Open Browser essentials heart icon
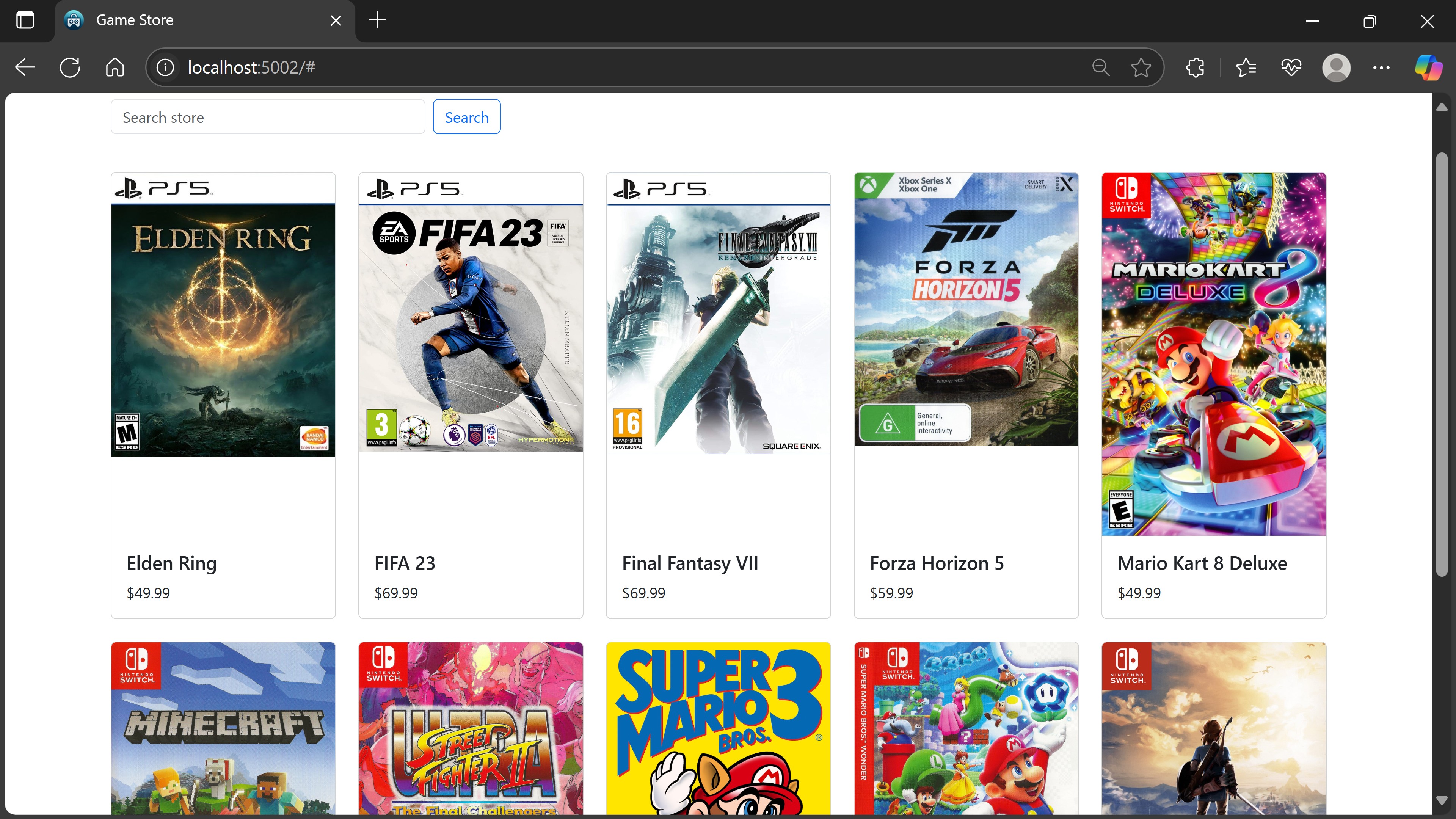The height and width of the screenshot is (819, 1456). click(1291, 68)
